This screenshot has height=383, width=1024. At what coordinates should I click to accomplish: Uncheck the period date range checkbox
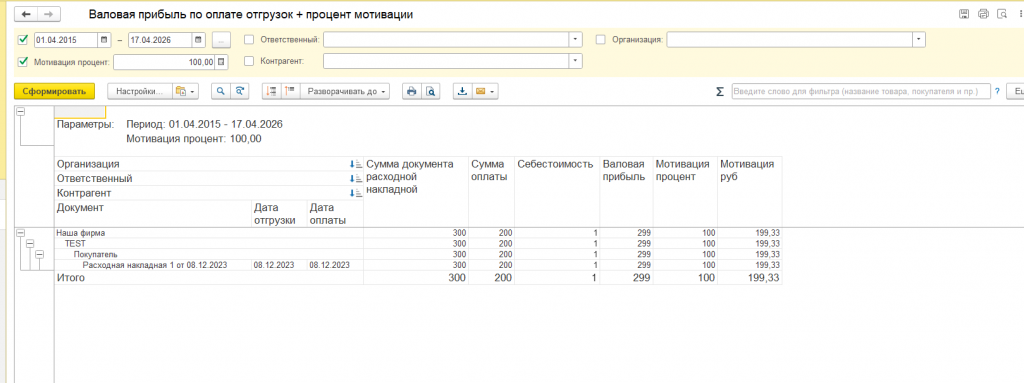[24, 40]
